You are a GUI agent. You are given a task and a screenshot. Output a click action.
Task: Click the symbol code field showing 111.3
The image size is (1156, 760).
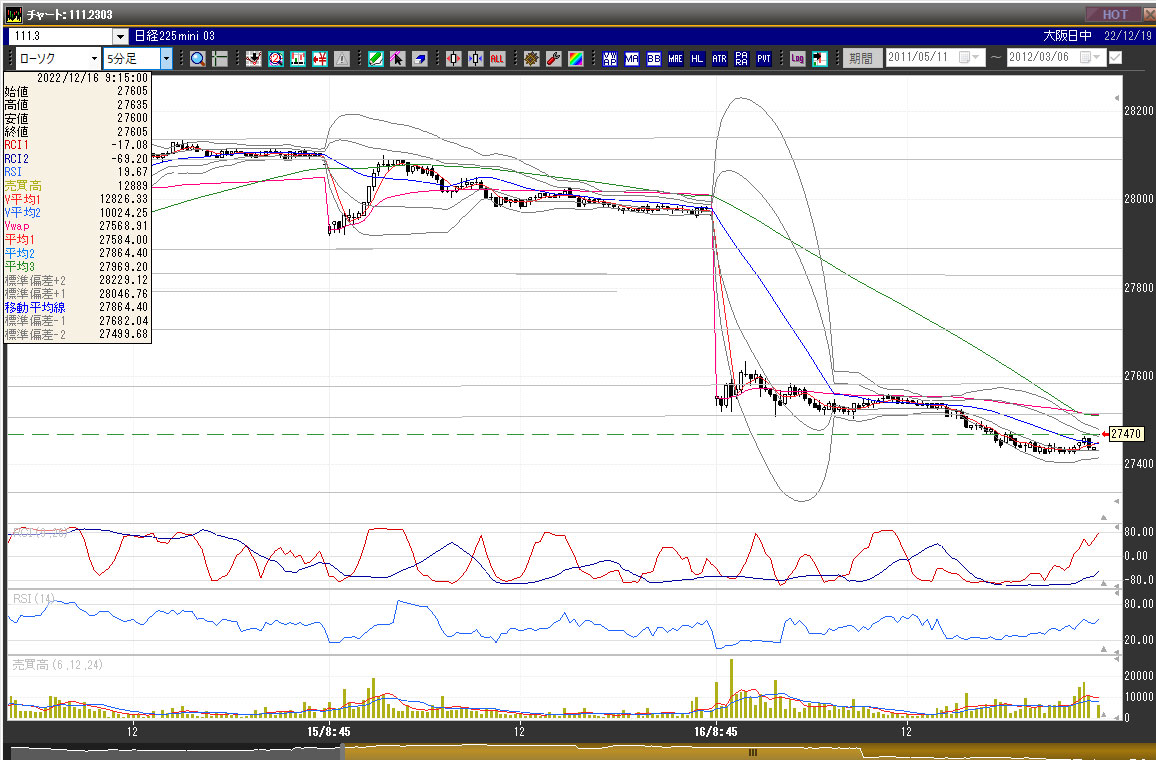(60, 36)
